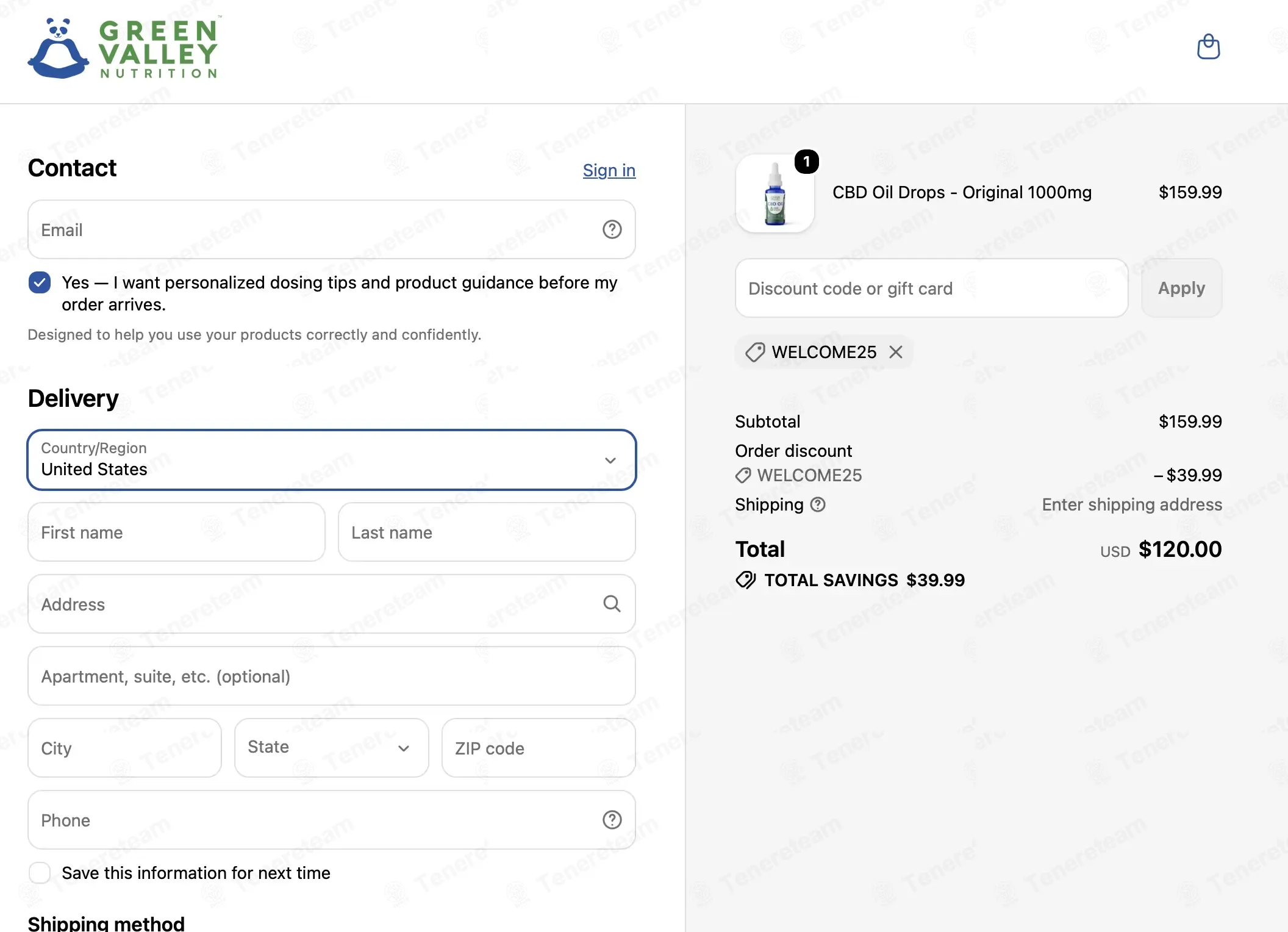Viewport: 1288px width, 932px height.
Task: Open the State dropdown
Action: point(332,748)
